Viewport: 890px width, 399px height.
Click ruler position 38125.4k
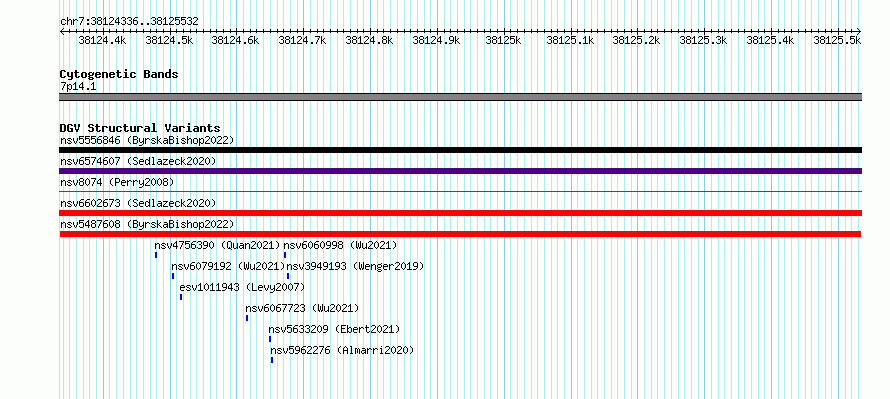[771, 40]
